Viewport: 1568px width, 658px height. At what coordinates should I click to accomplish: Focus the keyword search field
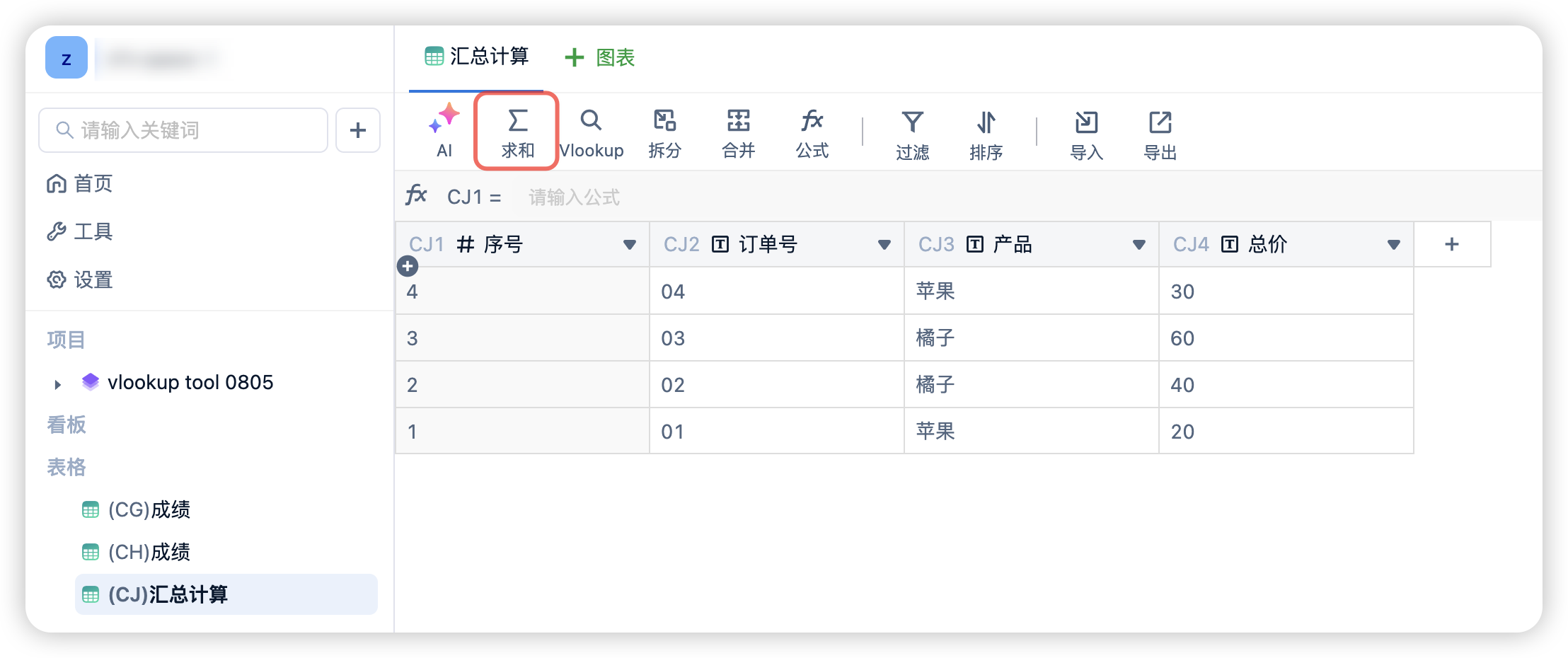coord(183,130)
